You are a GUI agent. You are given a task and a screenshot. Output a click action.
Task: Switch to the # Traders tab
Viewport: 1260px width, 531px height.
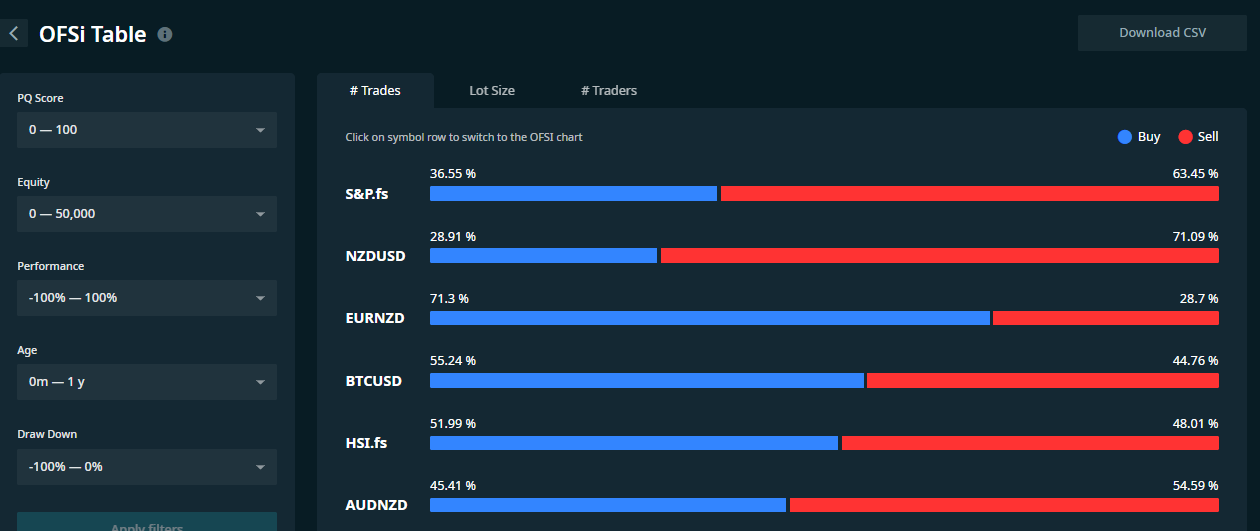pos(609,90)
